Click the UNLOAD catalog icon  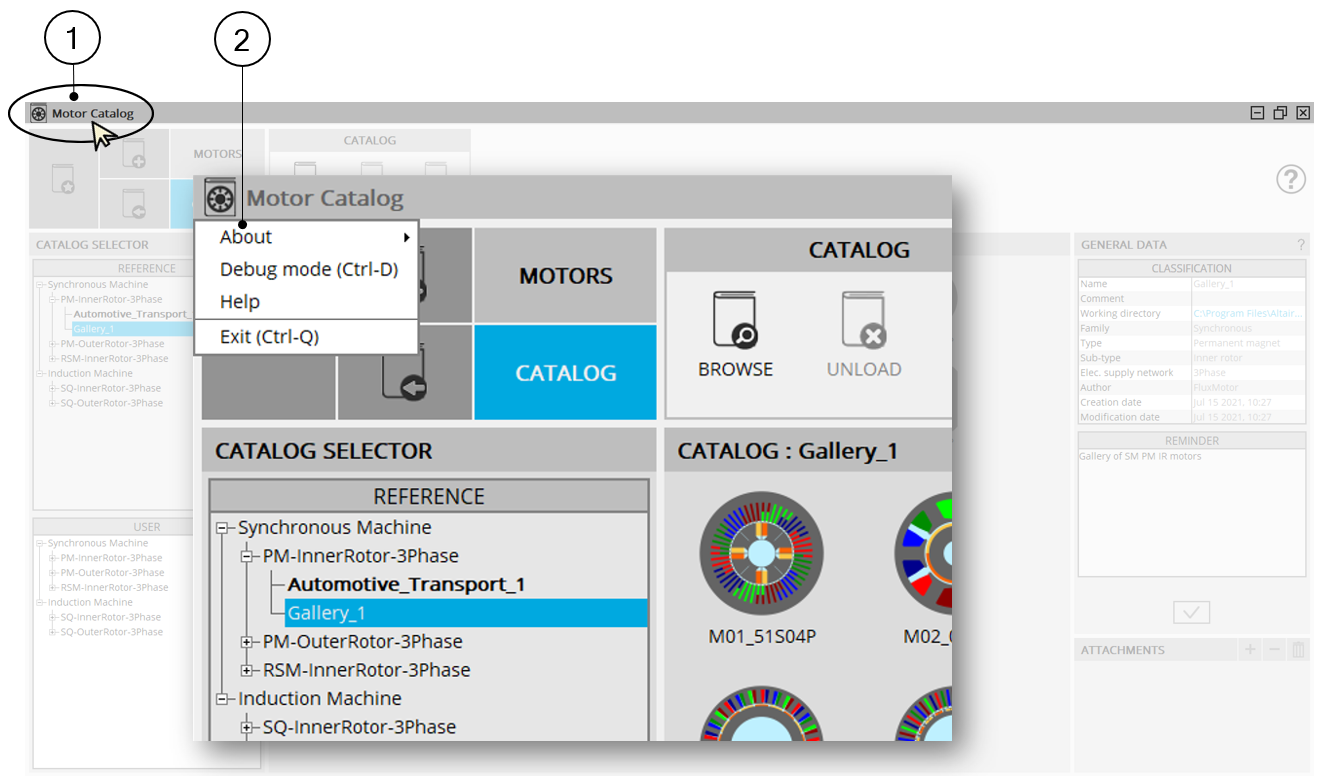(863, 320)
